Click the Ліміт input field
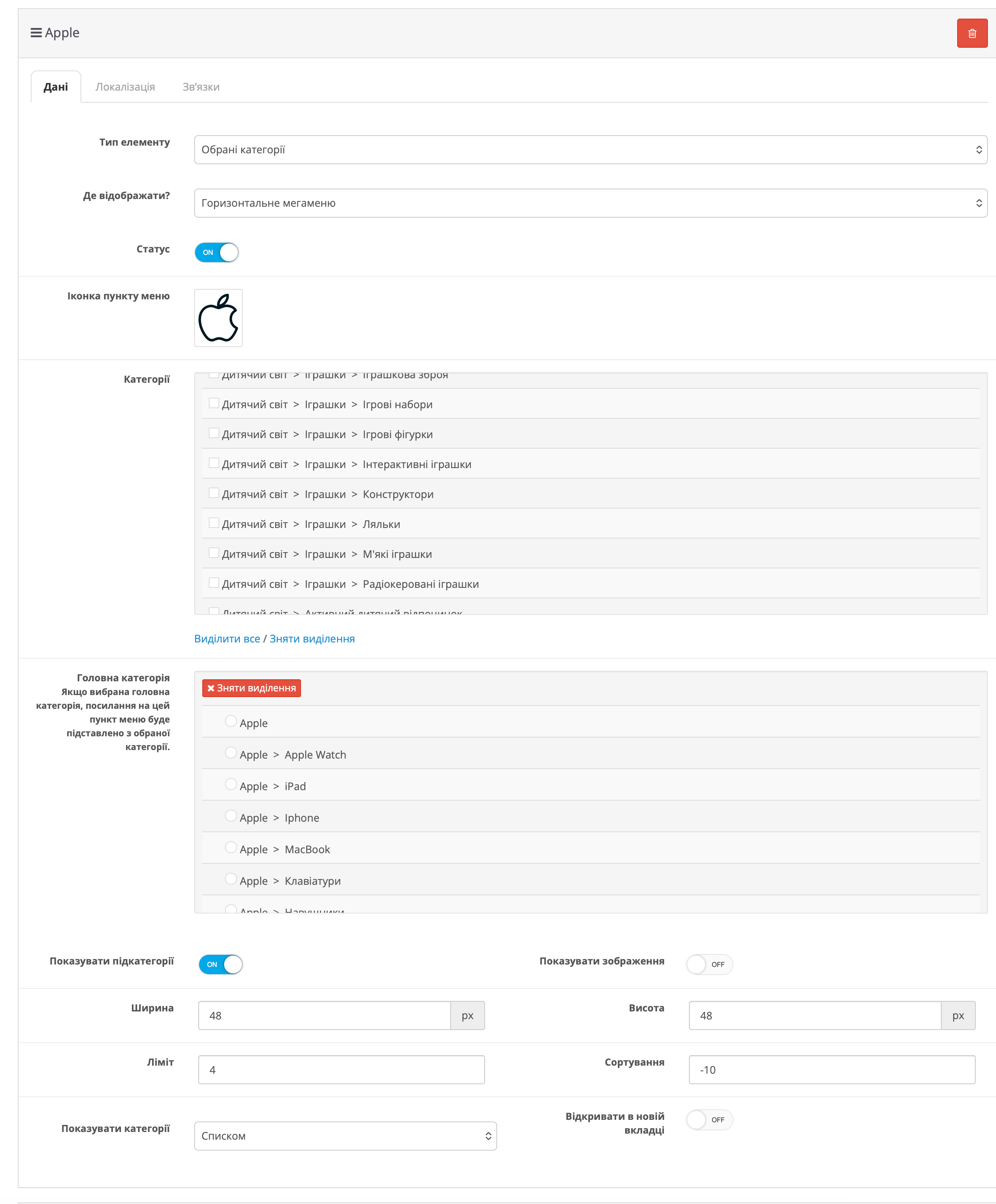996x1204 pixels. (341, 1070)
